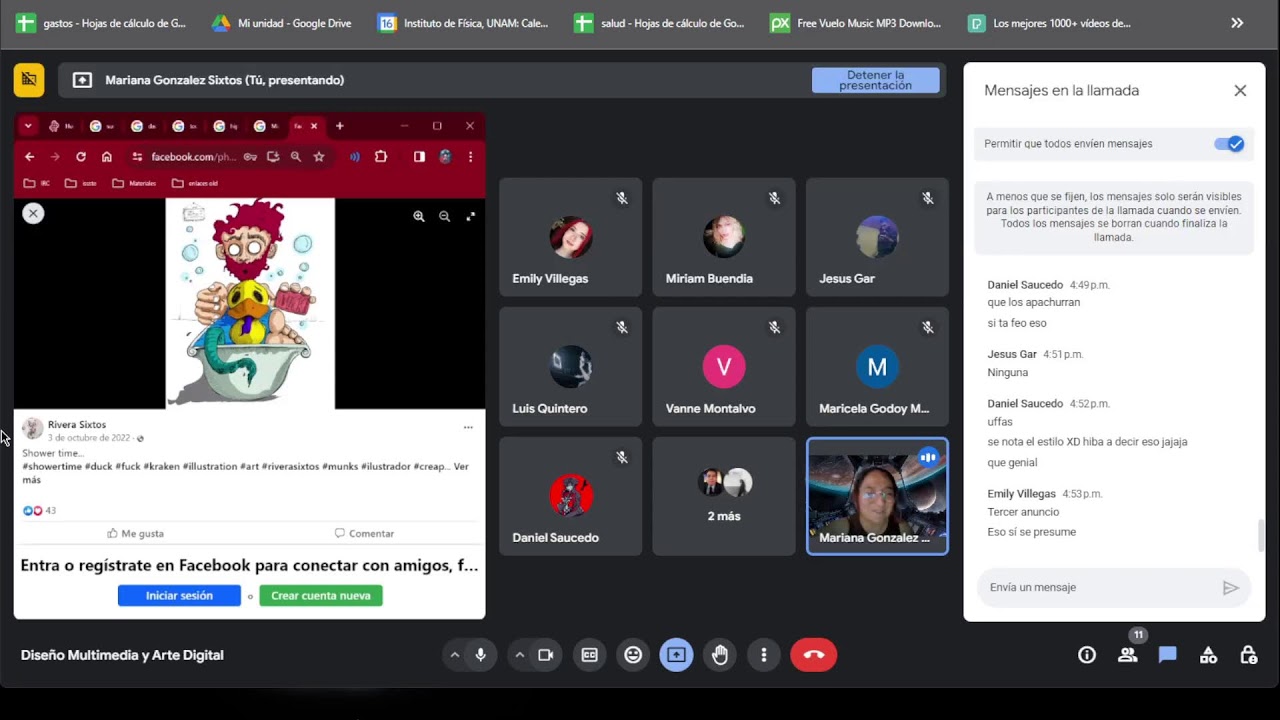Click the chat messages scrollbar

[1261, 537]
